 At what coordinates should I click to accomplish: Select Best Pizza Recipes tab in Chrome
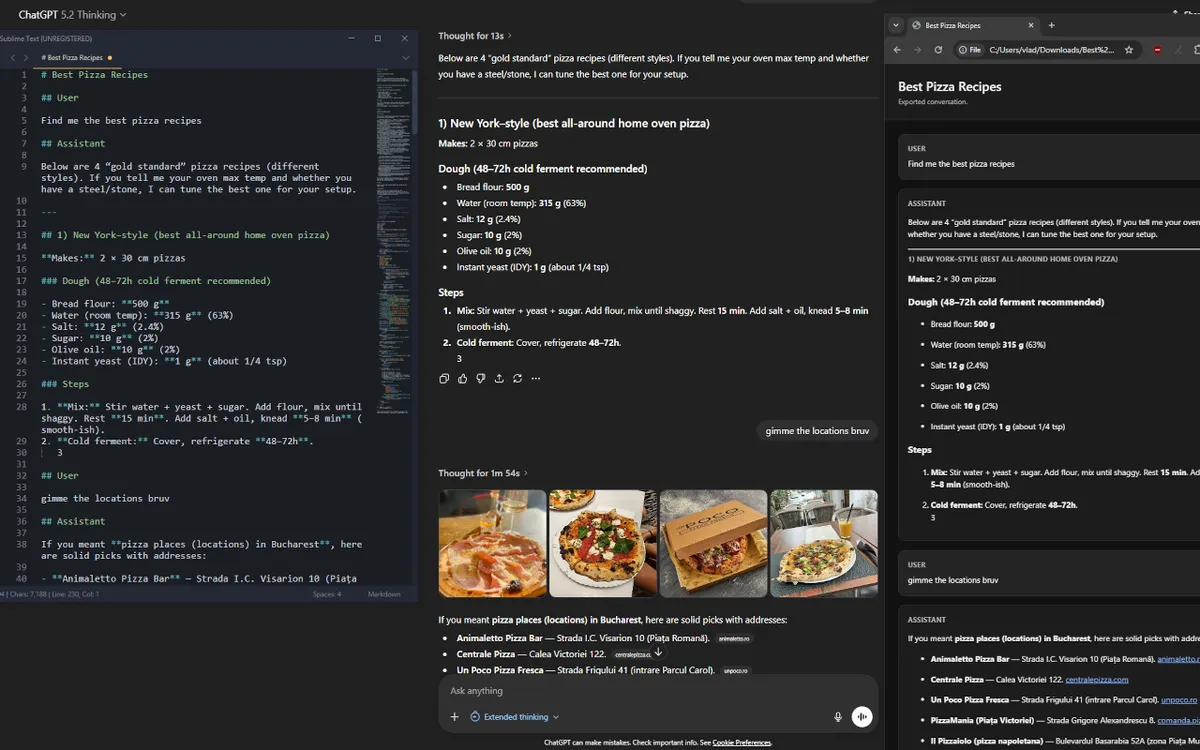960,25
